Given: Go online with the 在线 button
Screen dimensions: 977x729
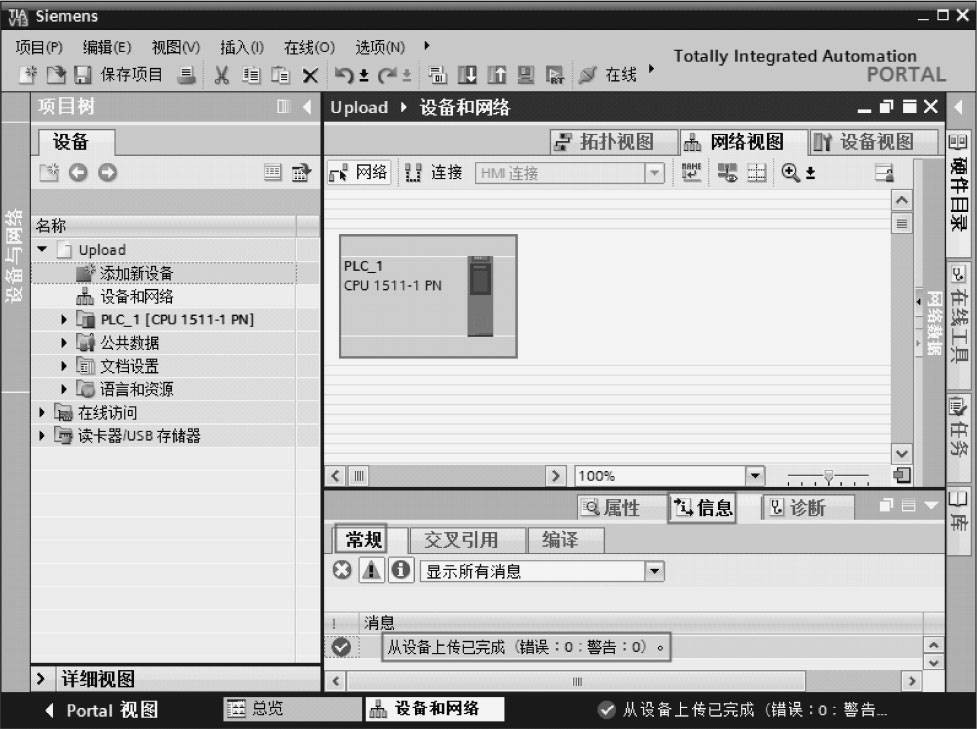Looking at the screenshot, I should point(608,75).
